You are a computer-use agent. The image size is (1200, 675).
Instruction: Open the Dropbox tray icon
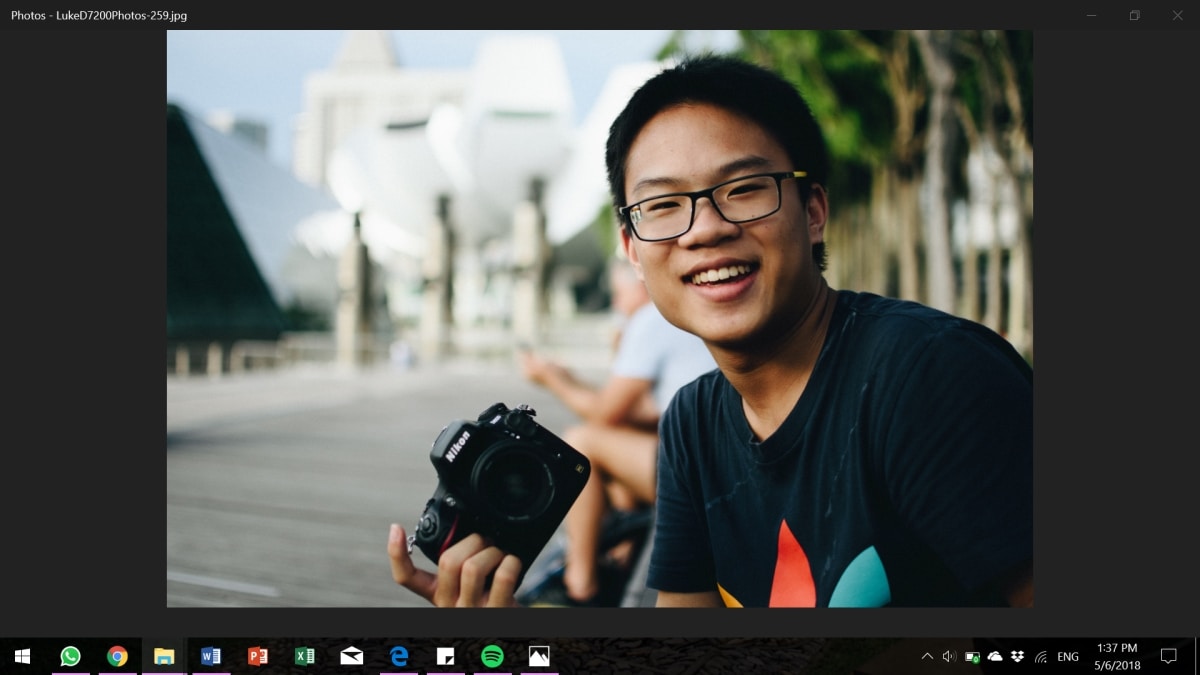tap(1018, 656)
